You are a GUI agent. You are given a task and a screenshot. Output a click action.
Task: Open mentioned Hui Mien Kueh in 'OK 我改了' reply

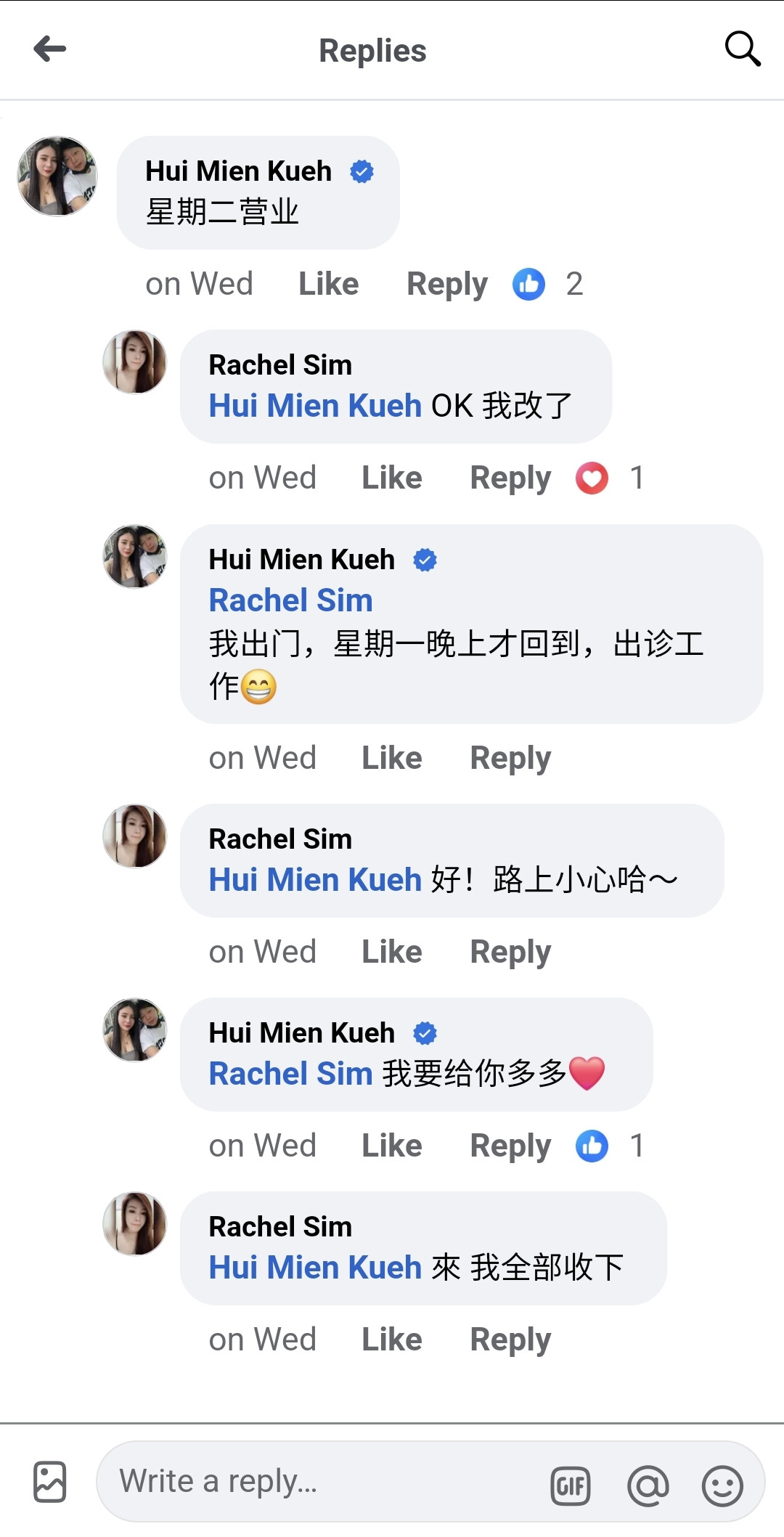[315, 406]
